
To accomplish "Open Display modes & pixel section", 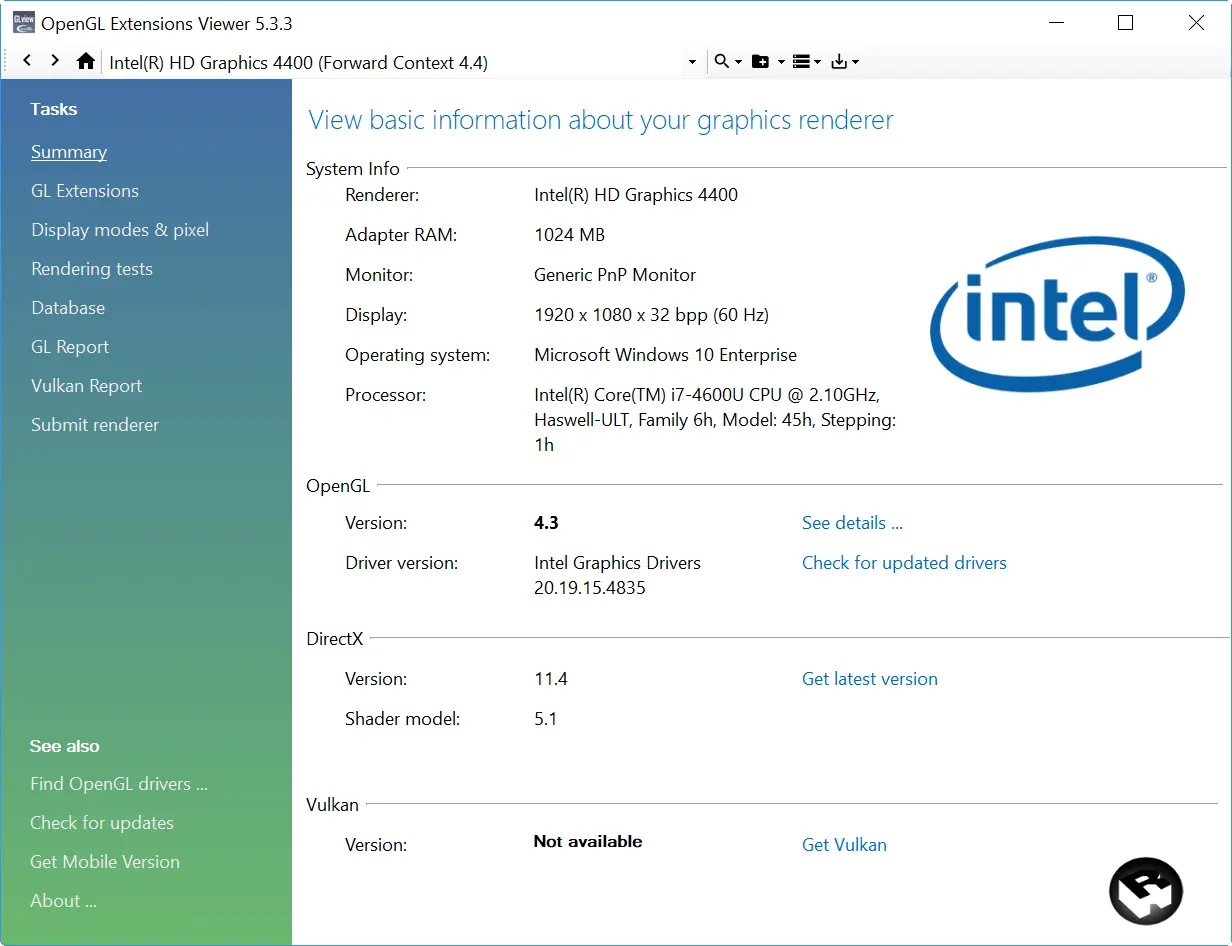I will pyautogui.click(x=120, y=230).
